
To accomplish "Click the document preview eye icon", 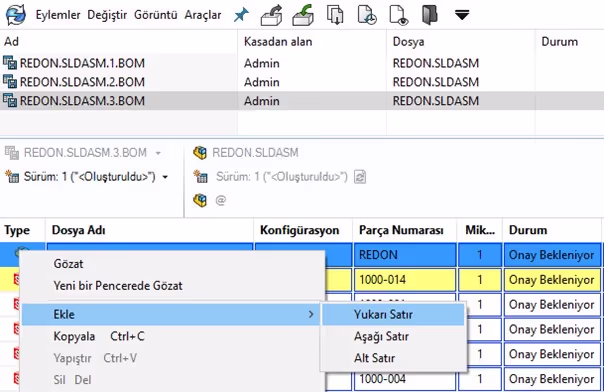I will (399, 15).
